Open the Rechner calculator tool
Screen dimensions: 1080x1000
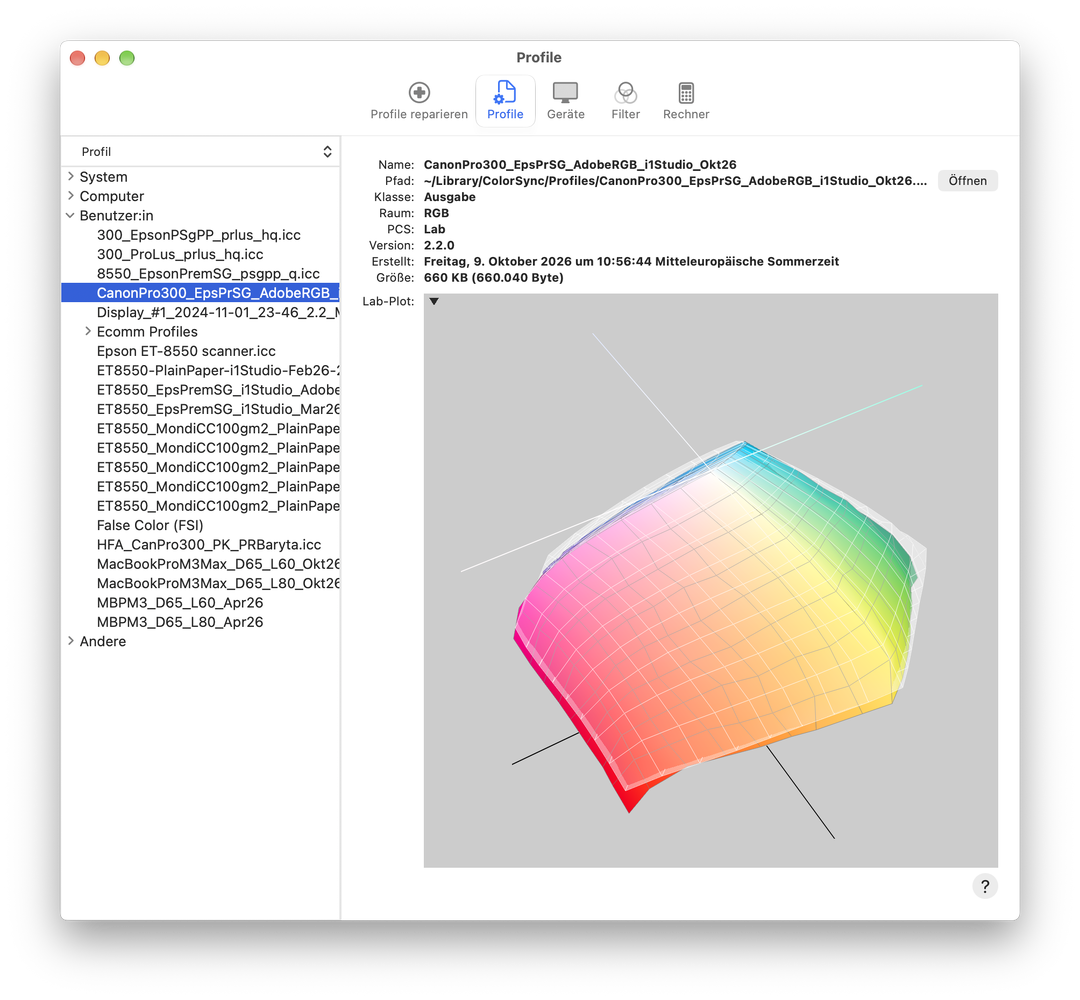pyautogui.click(x=686, y=101)
